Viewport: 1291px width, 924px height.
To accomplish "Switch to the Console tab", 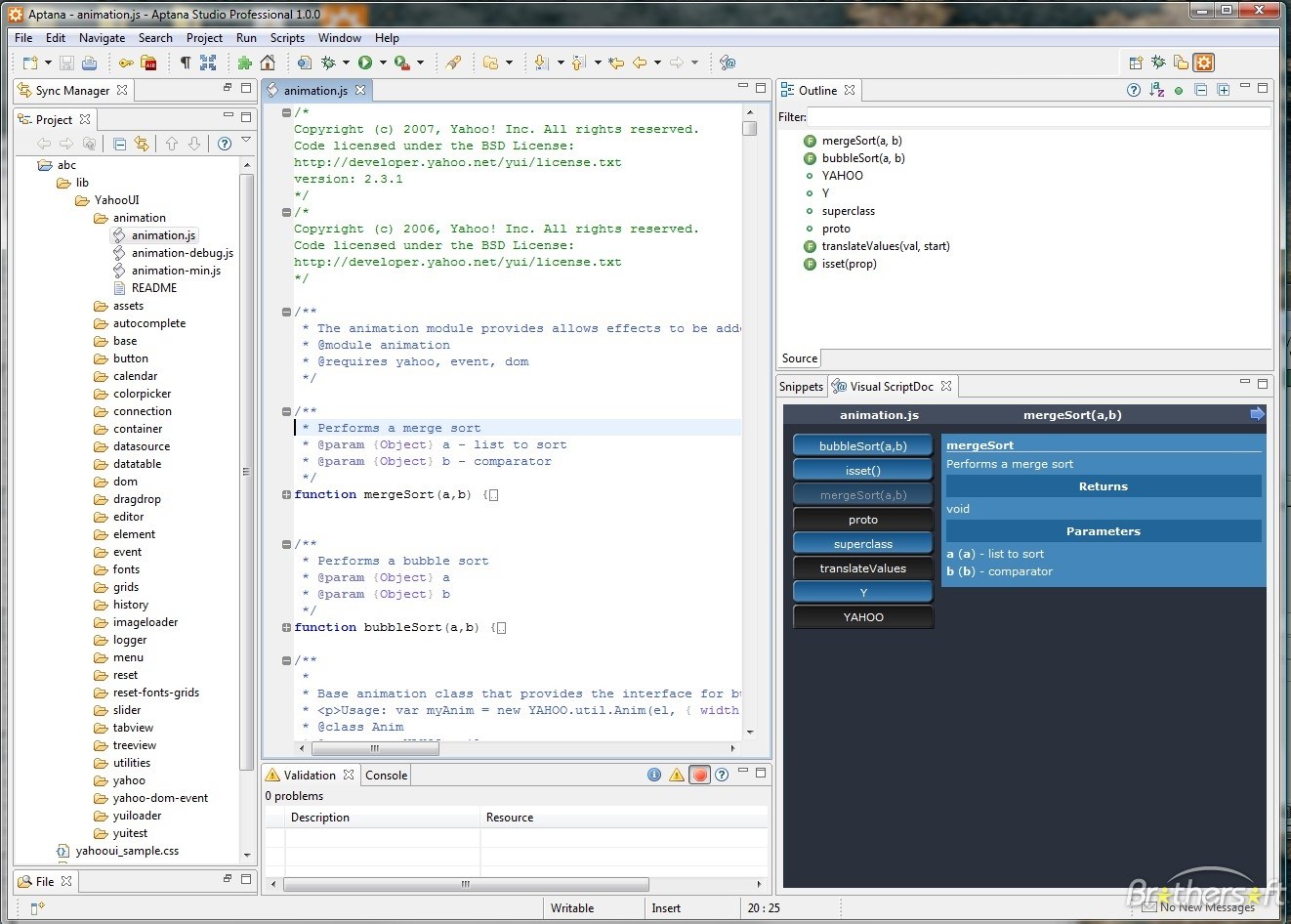I will tap(386, 775).
